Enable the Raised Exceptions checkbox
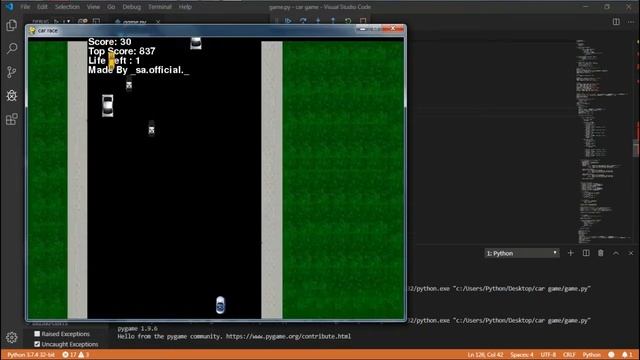This screenshot has width=640, height=360. [37, 333]
